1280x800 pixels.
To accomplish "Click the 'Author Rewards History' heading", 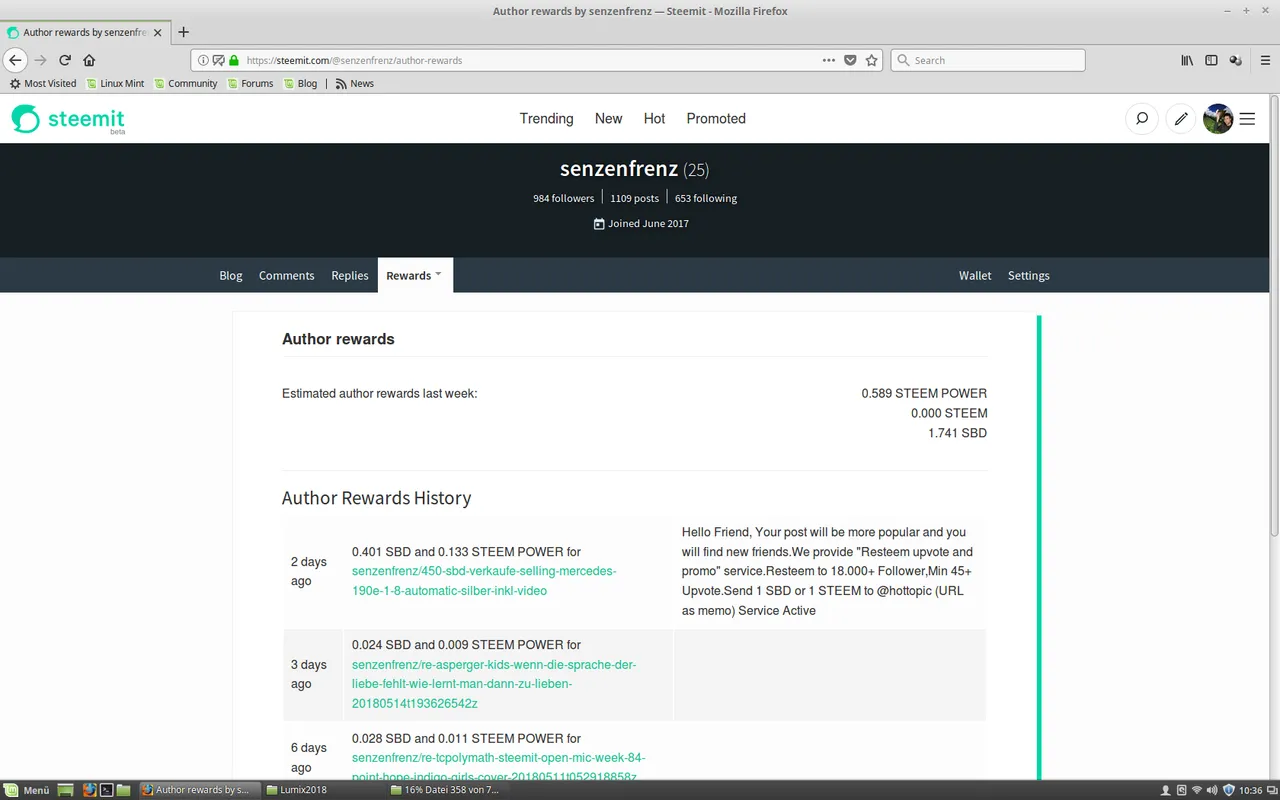I will (x=376, y=498).
